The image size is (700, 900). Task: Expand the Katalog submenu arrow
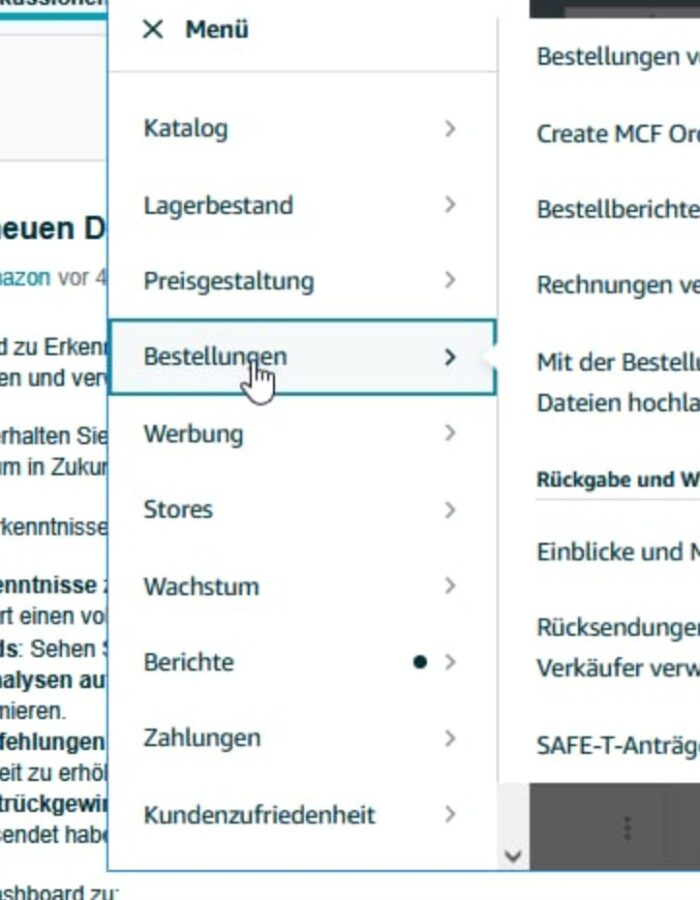point(450,128)
